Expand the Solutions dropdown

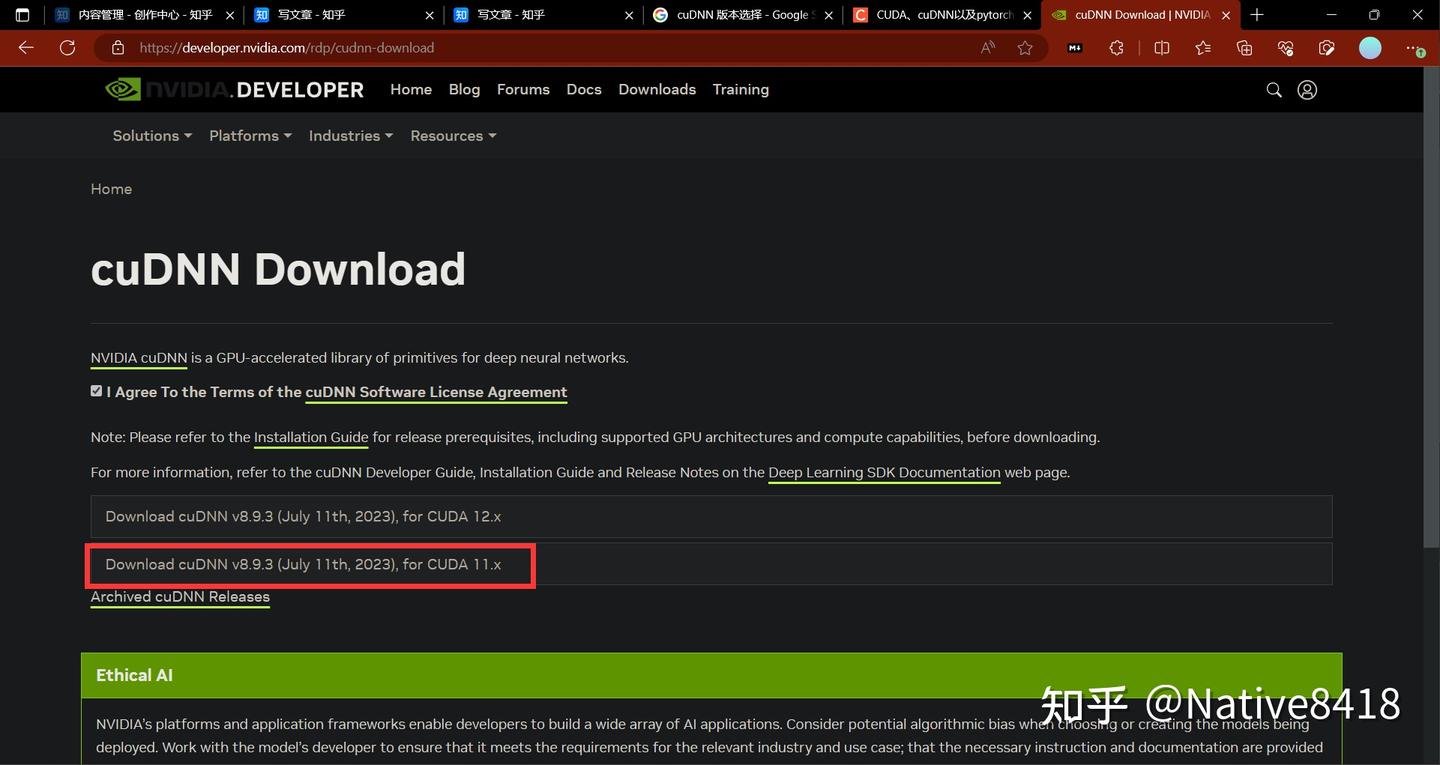pyautogui.click(x=150, y=135)
